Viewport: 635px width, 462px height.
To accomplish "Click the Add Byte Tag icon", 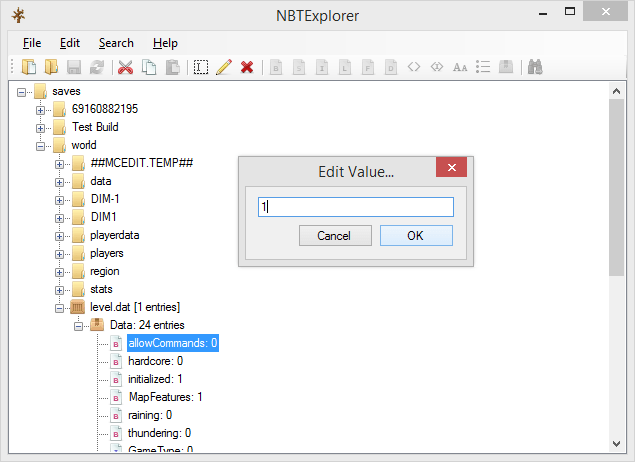I will (276, 67).
